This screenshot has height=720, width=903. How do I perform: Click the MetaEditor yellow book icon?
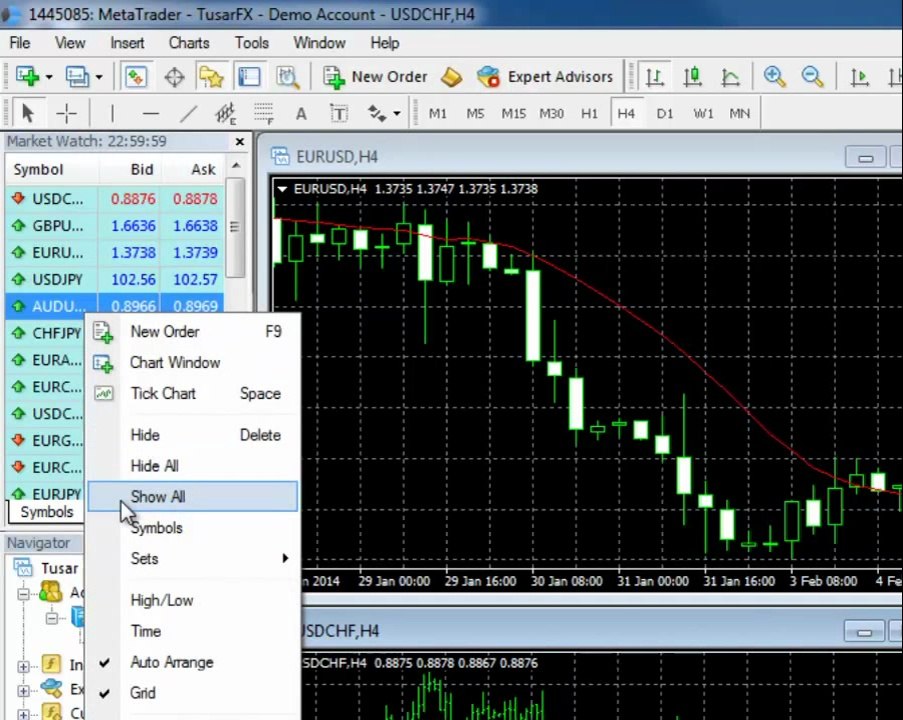click(x=452, y=77)
